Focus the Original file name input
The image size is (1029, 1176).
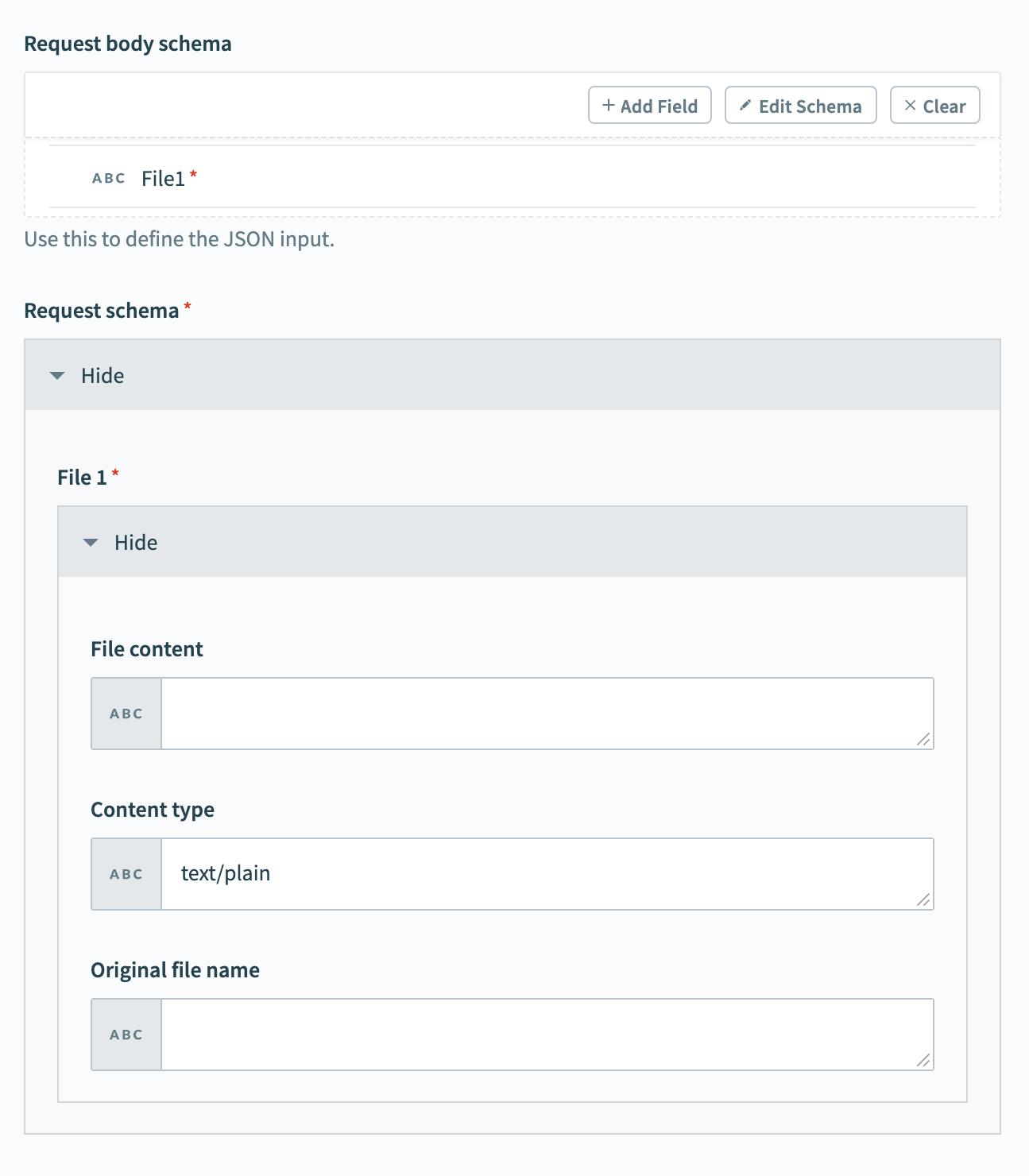coord(547,1035)
